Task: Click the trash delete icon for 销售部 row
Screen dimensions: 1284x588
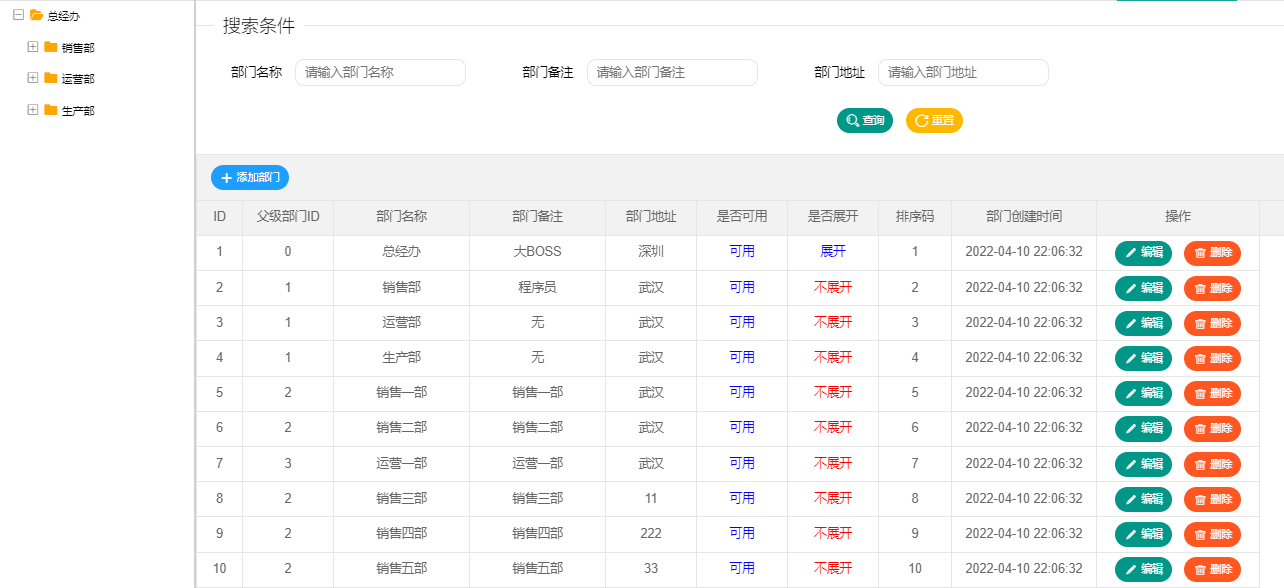Action: (x=1199, y=287)
